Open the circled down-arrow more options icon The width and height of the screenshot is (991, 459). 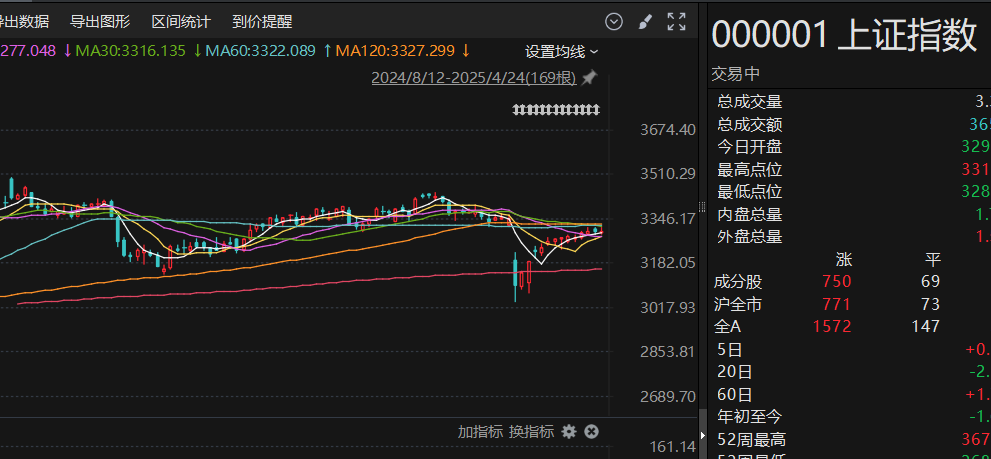tap(614, 22)
